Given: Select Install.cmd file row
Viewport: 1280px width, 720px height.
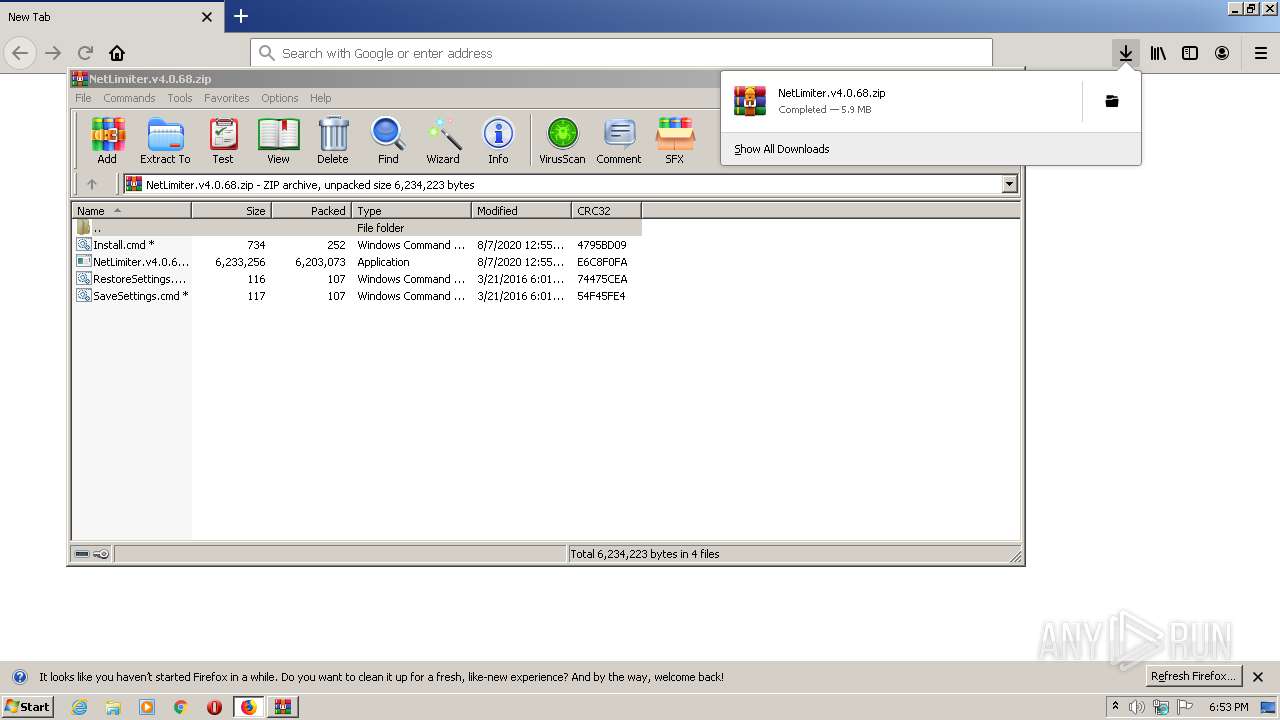Looking at the screenshot, I should [x=357, y=245].
